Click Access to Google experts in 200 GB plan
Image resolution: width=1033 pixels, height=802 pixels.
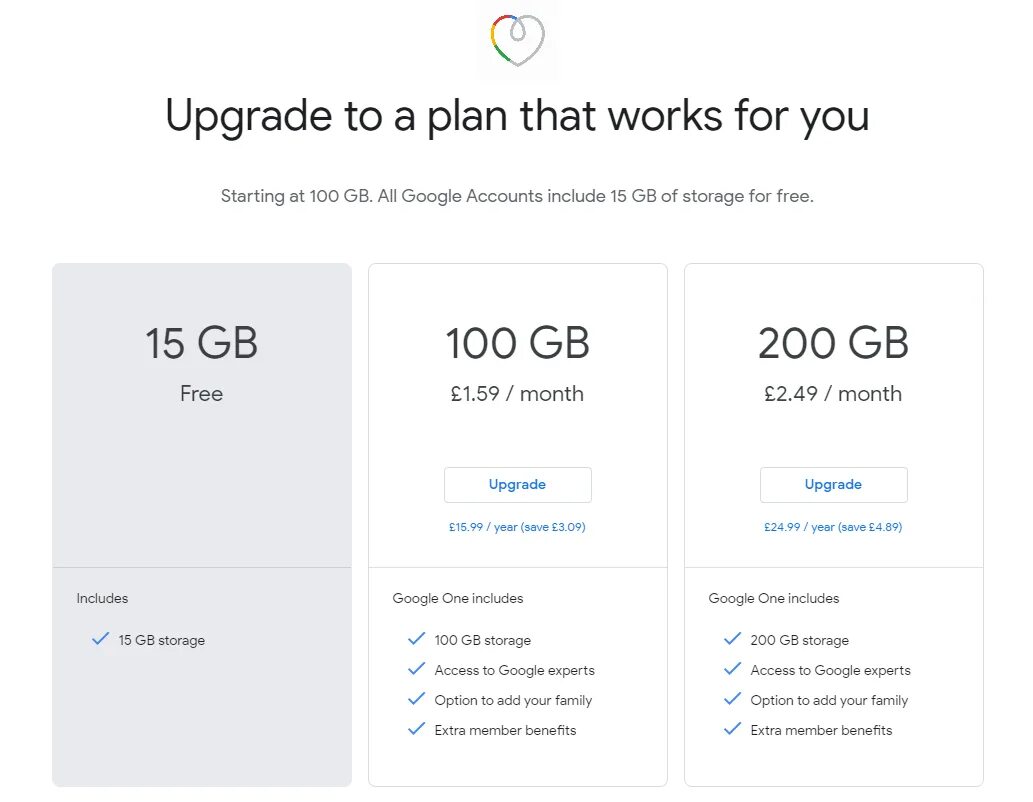[830, 670]
